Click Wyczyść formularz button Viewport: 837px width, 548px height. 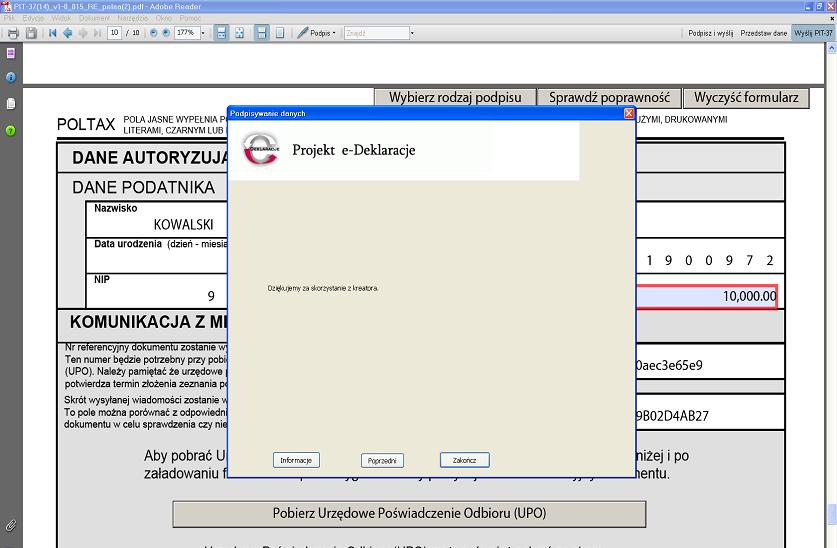pyautogui.click(x=746, y=98)
